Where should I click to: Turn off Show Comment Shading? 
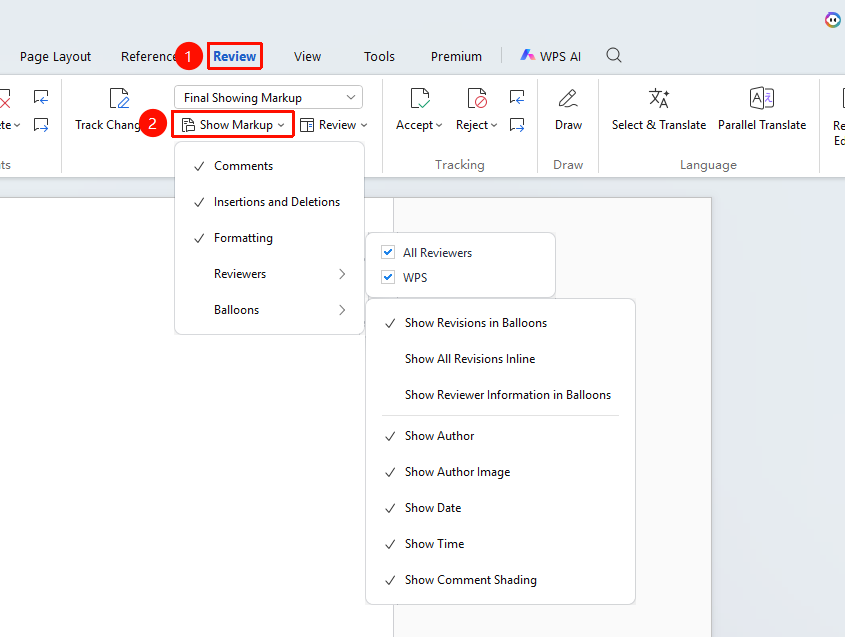[500, 580]
